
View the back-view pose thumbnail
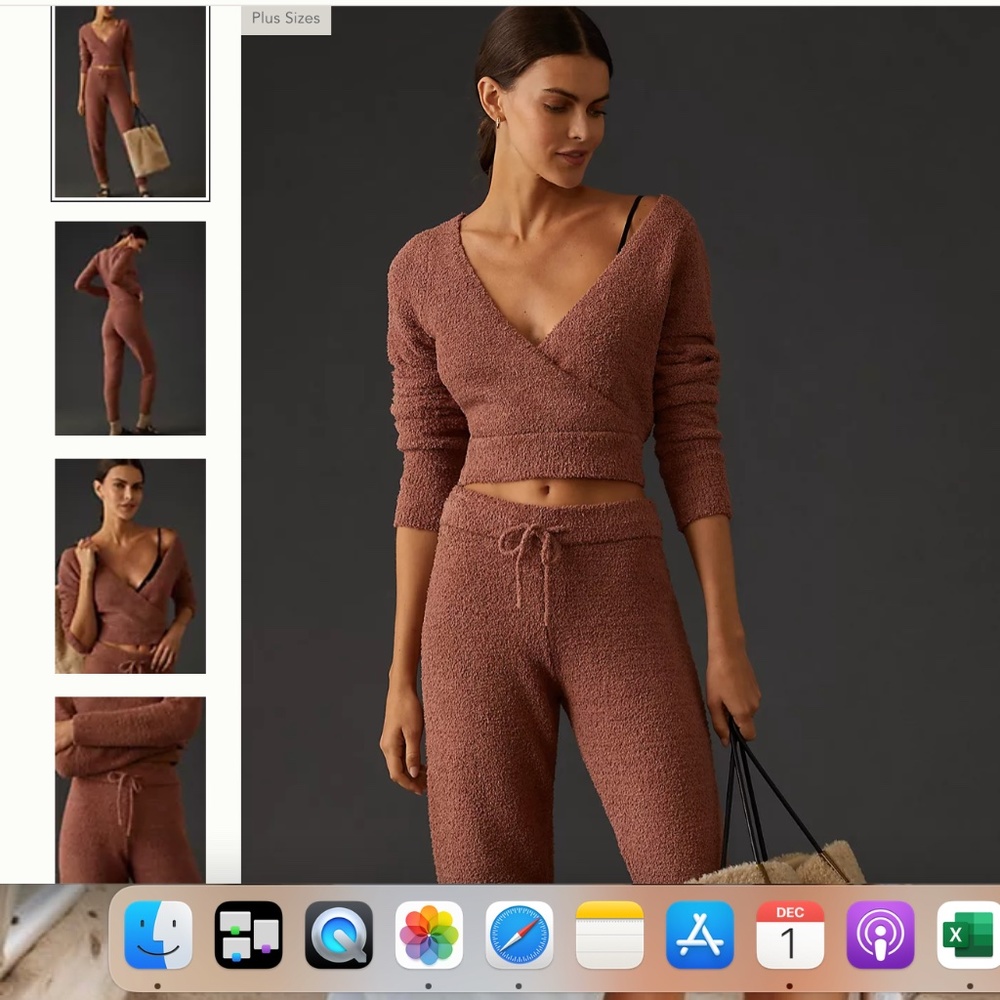(129, 330)
